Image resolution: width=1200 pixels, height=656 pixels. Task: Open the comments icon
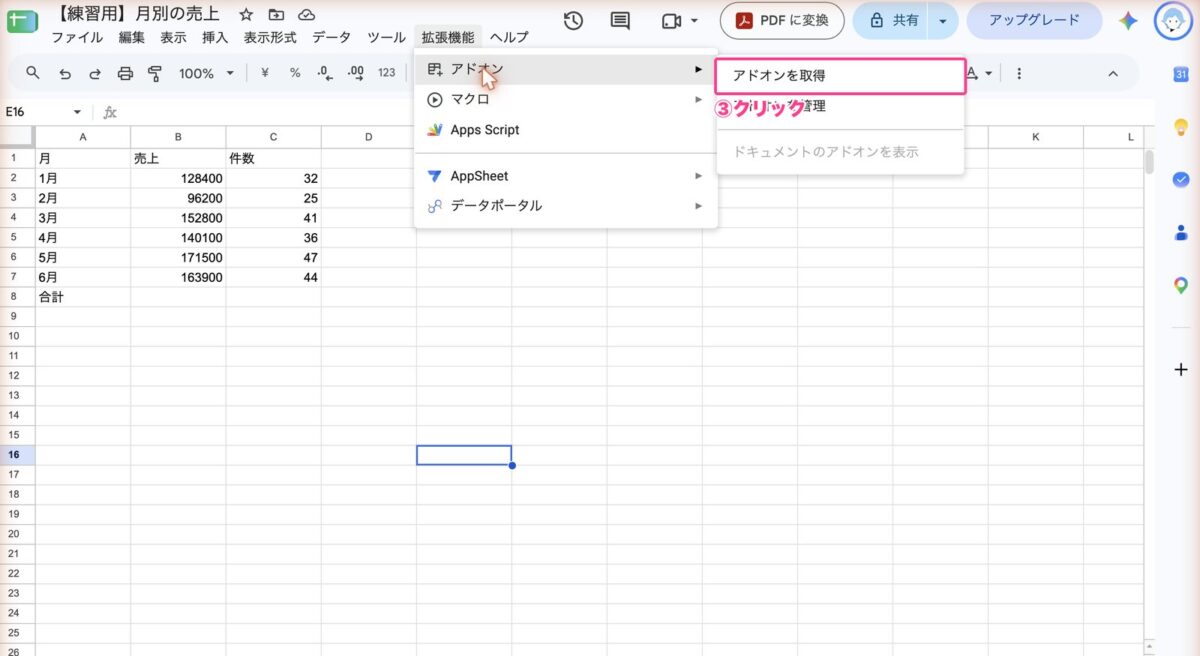click(x=620, y=21)
